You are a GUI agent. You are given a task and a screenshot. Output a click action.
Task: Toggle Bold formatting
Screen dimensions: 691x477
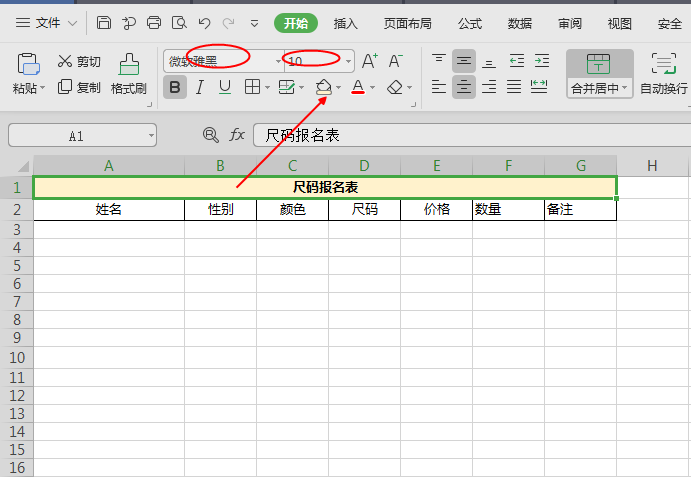[175, 87]
